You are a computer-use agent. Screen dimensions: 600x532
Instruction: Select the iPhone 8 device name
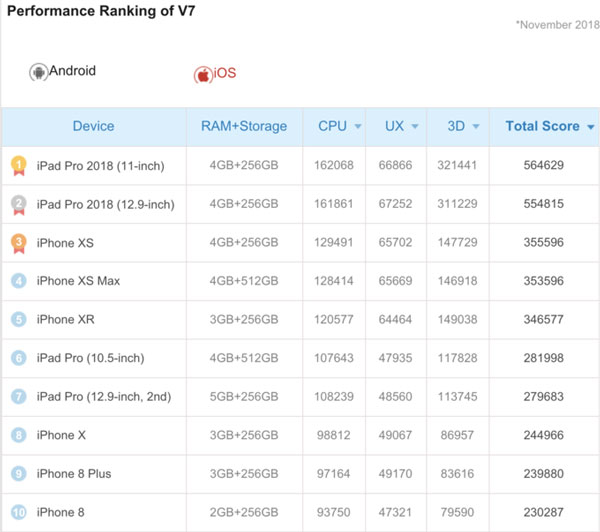(x=60, y=512)
